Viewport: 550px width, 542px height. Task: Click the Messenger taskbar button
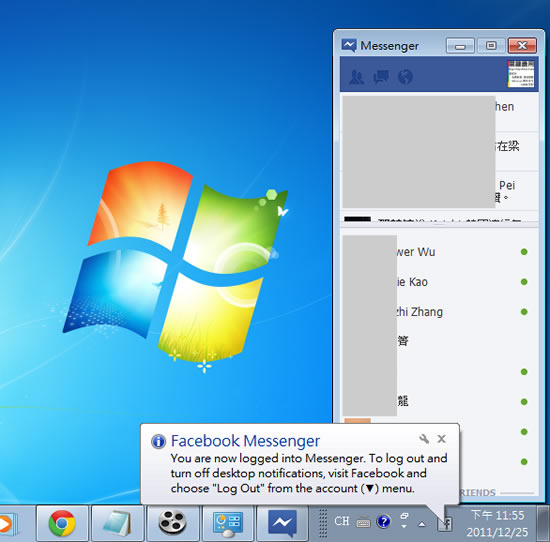click(x=282, y=523)
